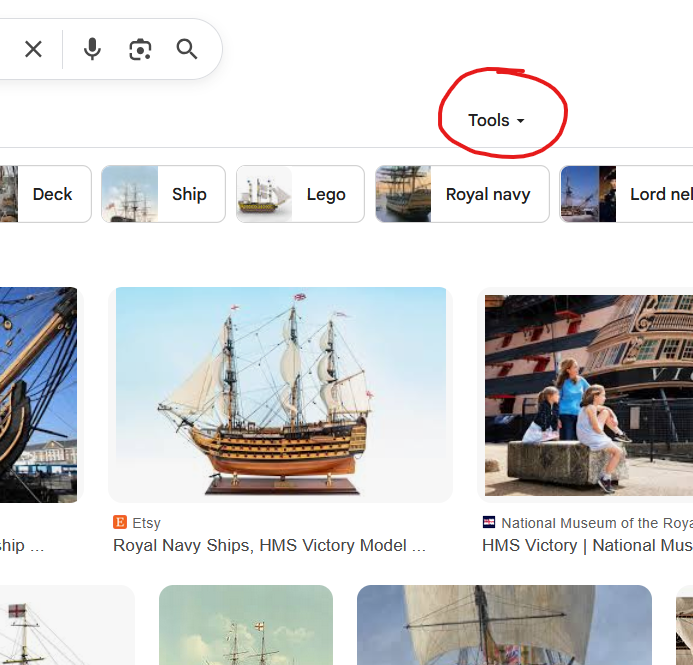Image resolution: width=693 pixels, height=665 pixels.
Task: Open Royal Navy Ships, HMS Victory Model link
Action: (x=269, y=545)
